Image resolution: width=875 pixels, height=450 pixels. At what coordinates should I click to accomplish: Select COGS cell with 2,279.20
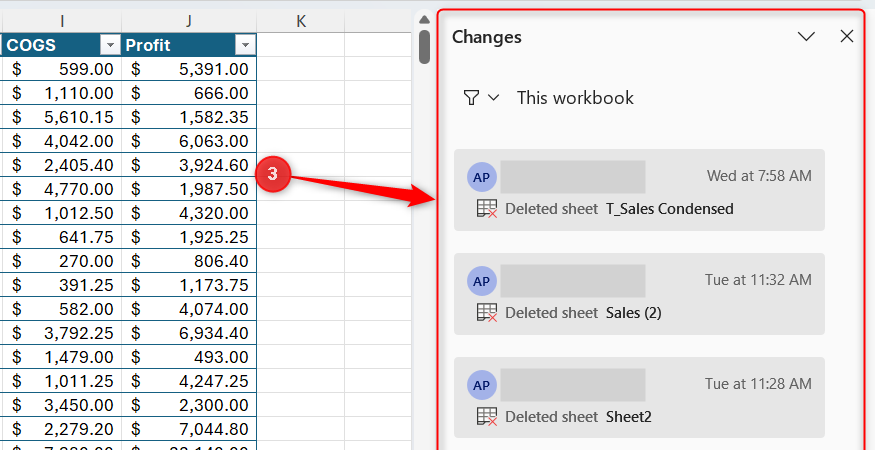pyautogui.click(x=61, y=429)
